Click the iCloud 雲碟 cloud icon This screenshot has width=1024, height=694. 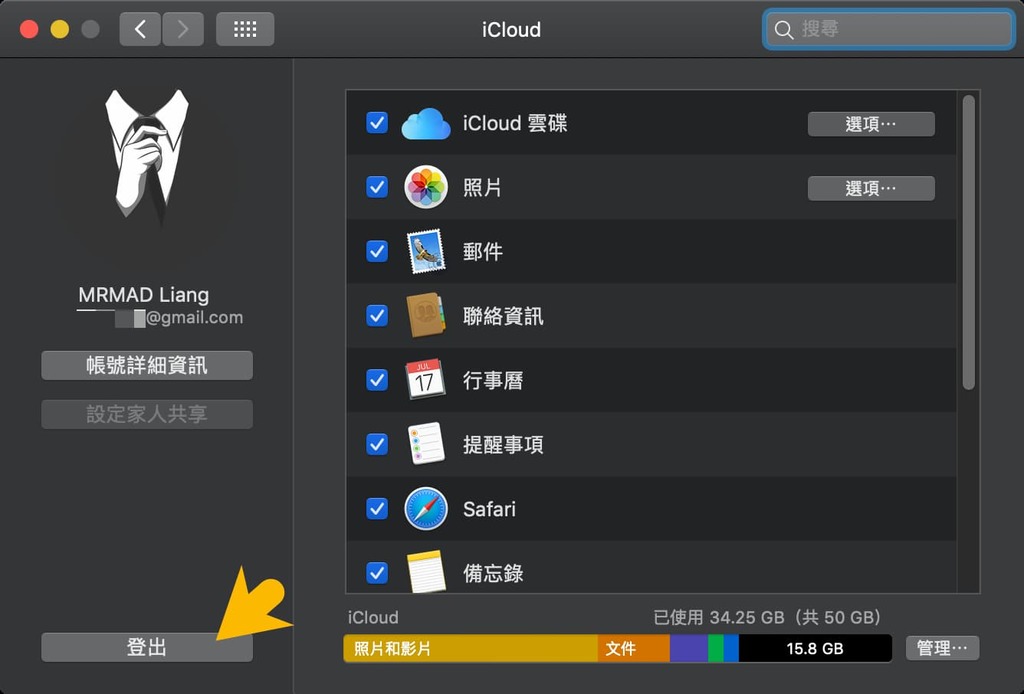427,123
